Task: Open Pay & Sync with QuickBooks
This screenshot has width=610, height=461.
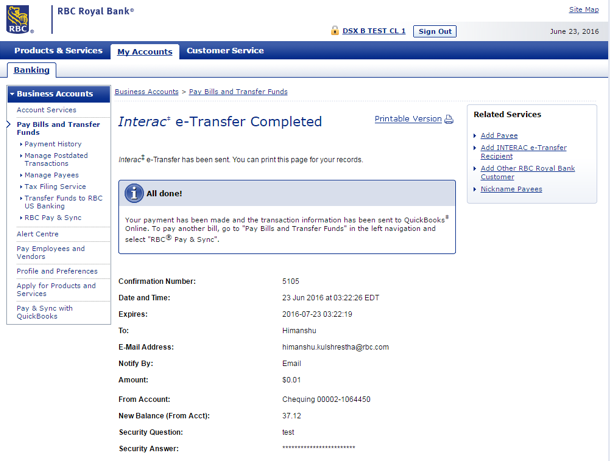Action: coord(44,312)
